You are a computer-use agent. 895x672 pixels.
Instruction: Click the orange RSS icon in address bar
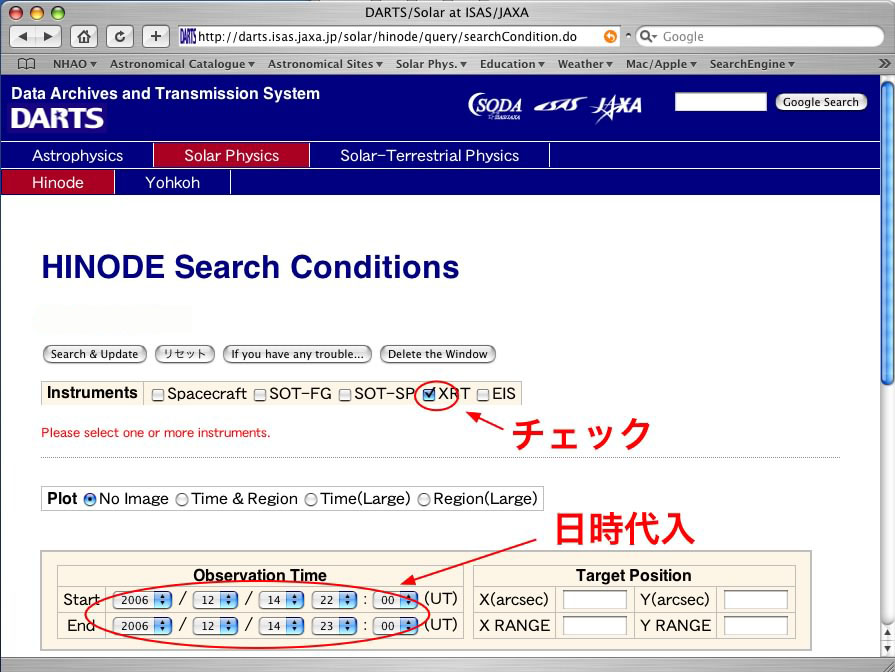coord(610,37)
